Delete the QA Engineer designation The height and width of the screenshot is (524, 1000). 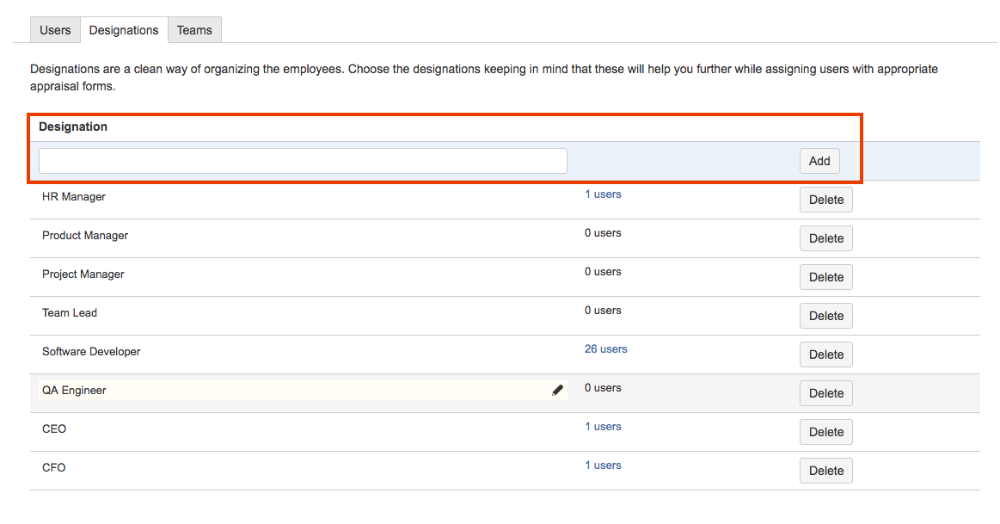point(826,393)
